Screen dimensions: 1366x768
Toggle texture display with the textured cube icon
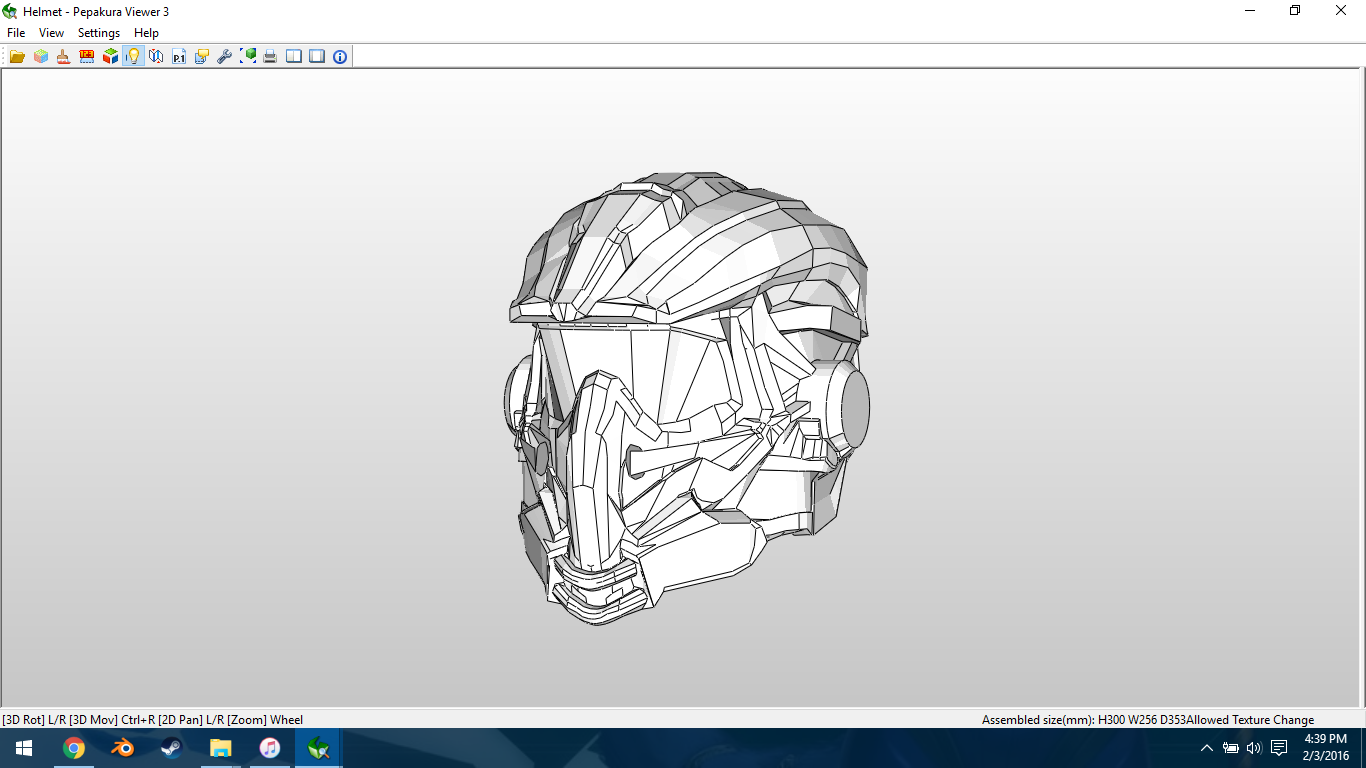coord(41,57)
